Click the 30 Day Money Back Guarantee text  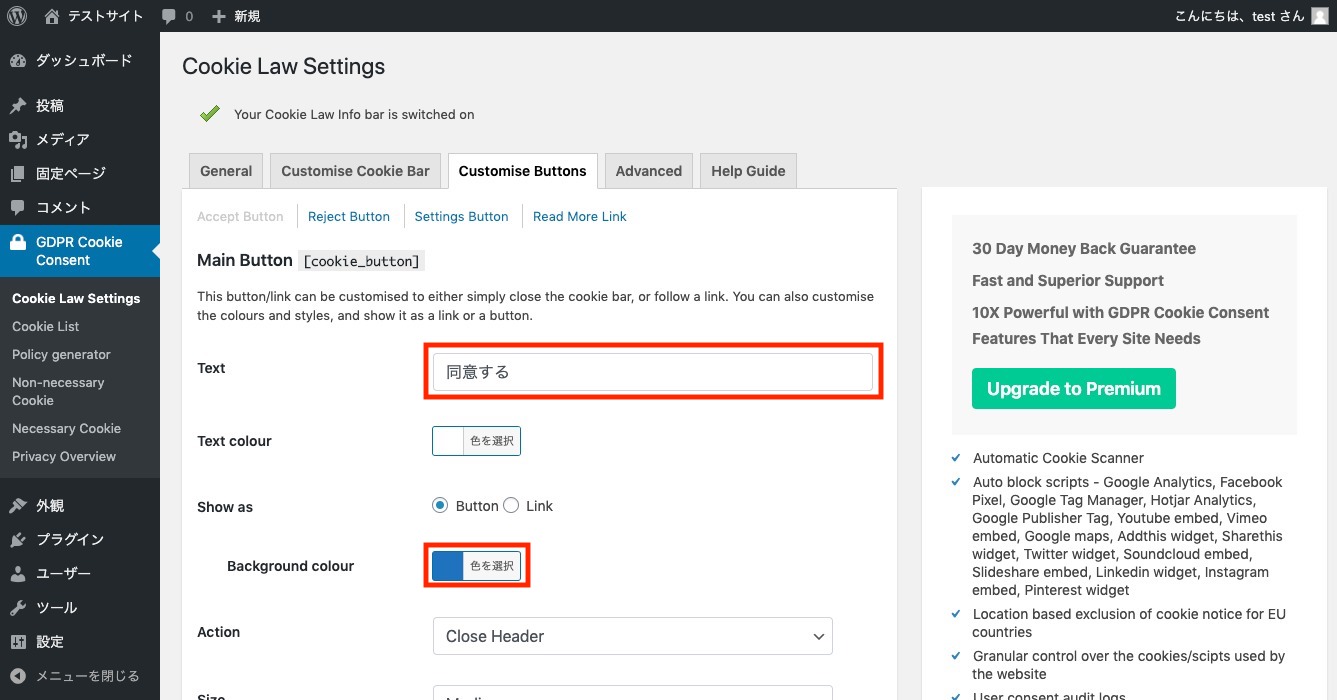1084,248
